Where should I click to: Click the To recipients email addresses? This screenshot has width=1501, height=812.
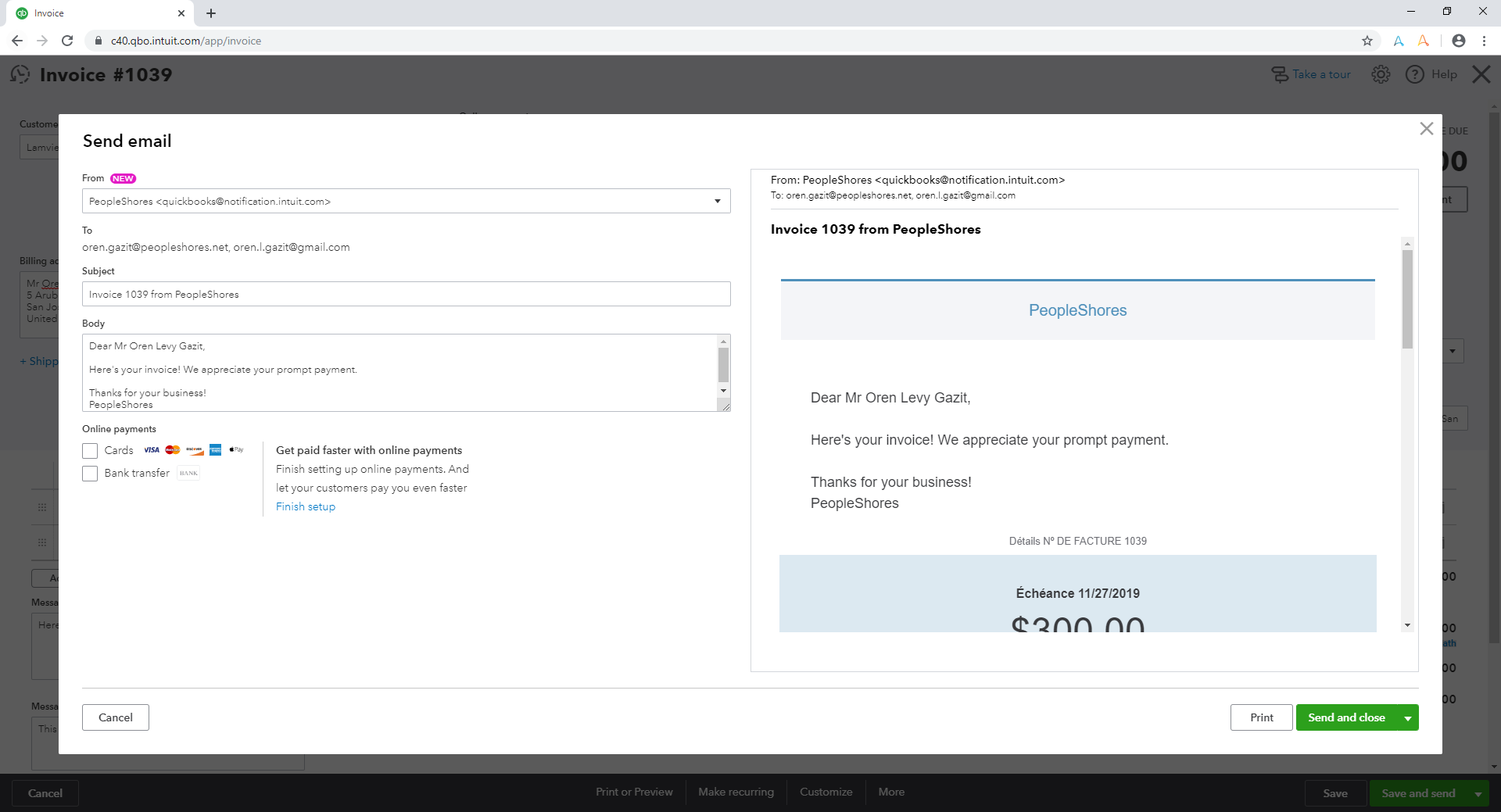216,247
